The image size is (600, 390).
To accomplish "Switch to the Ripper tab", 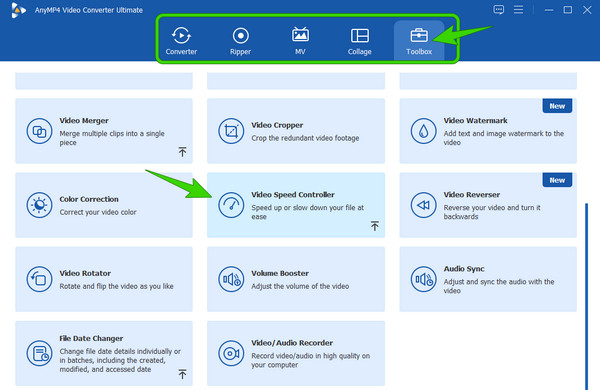I will coord(240,41).
